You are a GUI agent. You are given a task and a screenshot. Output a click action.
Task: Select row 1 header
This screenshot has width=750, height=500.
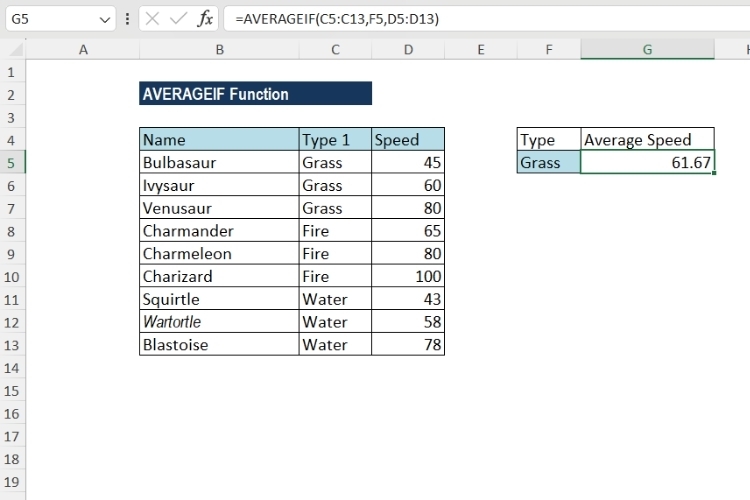11,72
